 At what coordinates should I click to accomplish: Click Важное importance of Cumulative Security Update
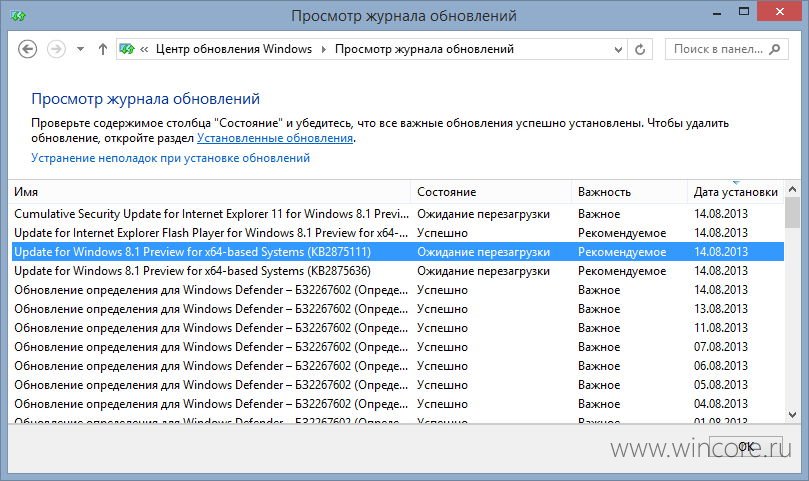click(x=599, y=214)
